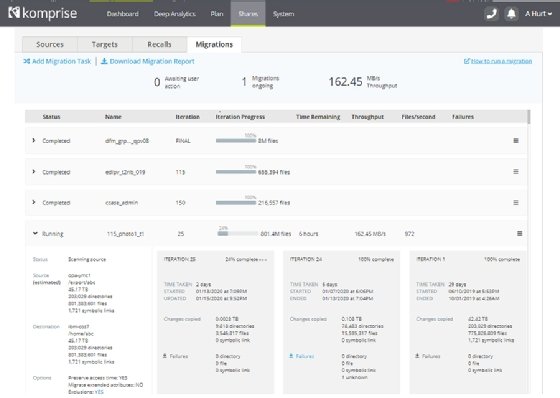560x398 pixels.
Task: Click the 162.45 MB/s throughput value
Action: coord(370,234)
